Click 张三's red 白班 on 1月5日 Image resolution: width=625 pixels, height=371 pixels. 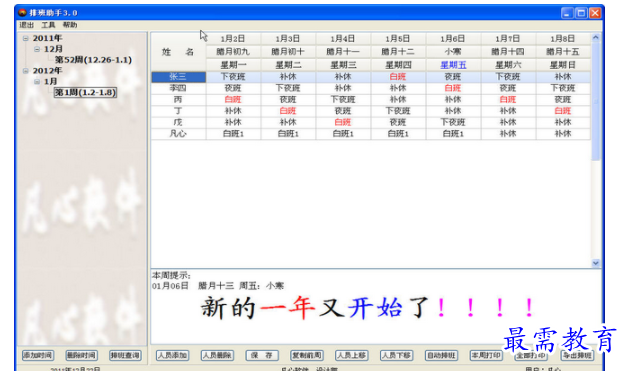(398, 77)
